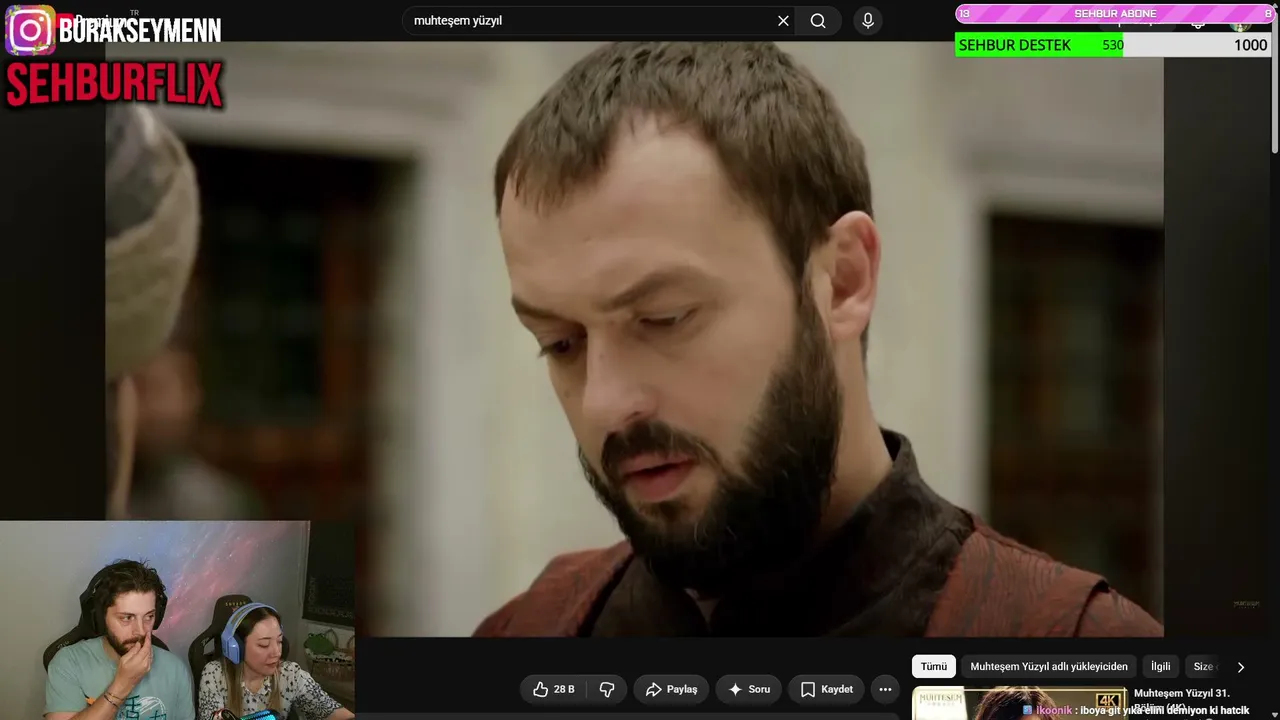Share the video via Paylaş

[671, 689]
